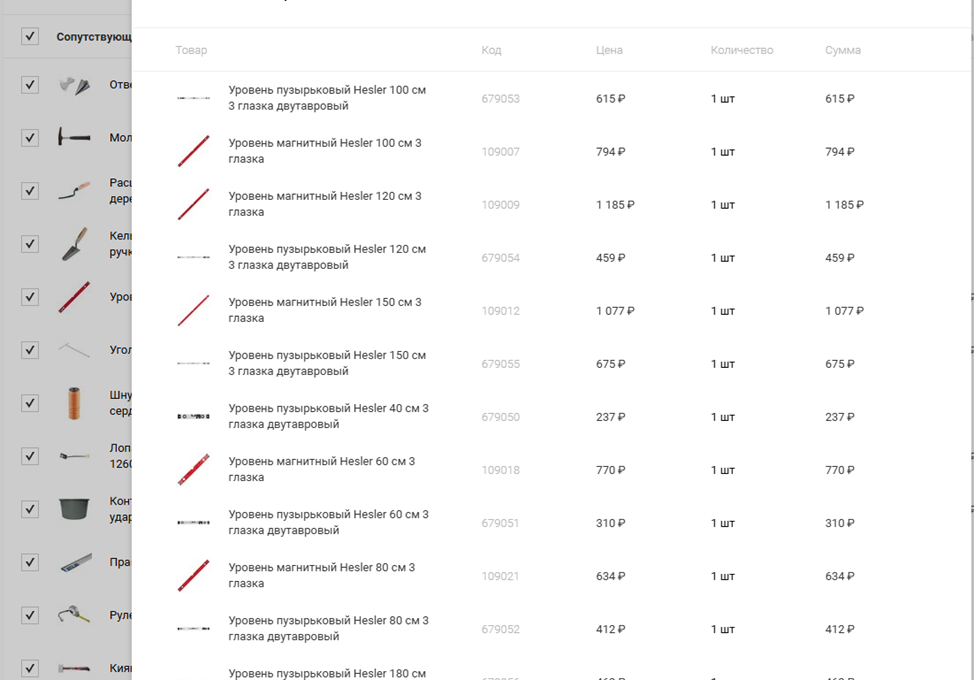Click product code 679053
The height and width of the screenshot is (680, 974).
(x=500, y=99)
